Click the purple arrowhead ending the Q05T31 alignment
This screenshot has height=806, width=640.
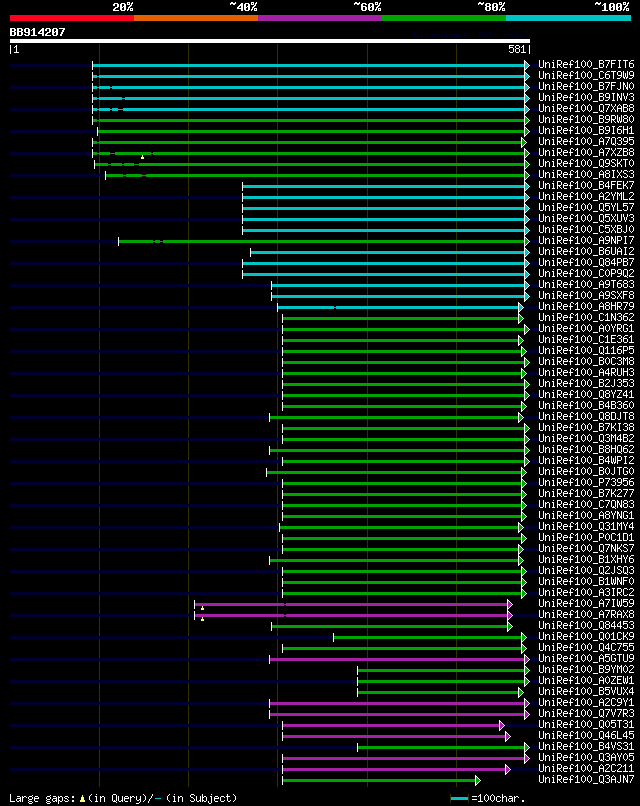502,726
